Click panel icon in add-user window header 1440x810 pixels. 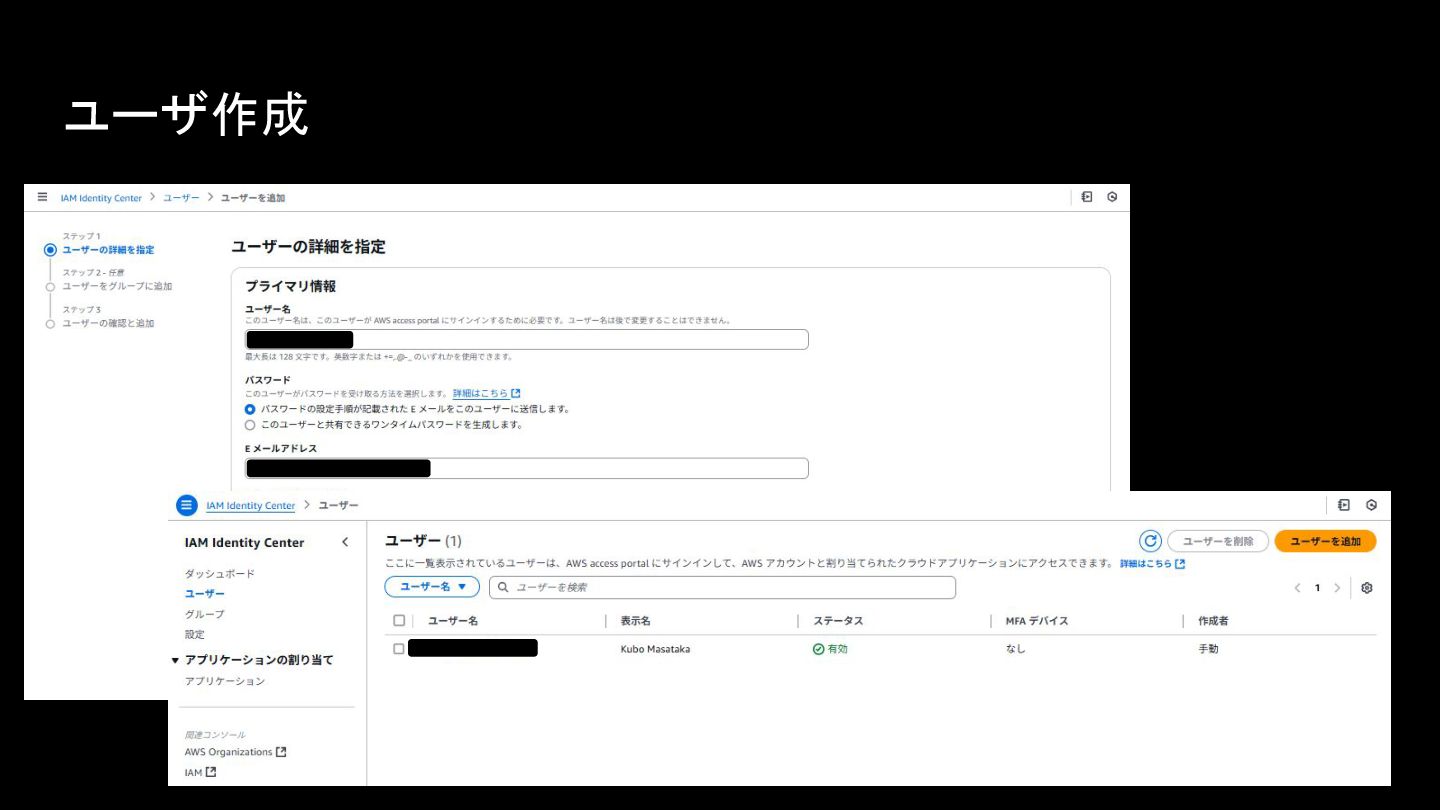(1087, 197)
